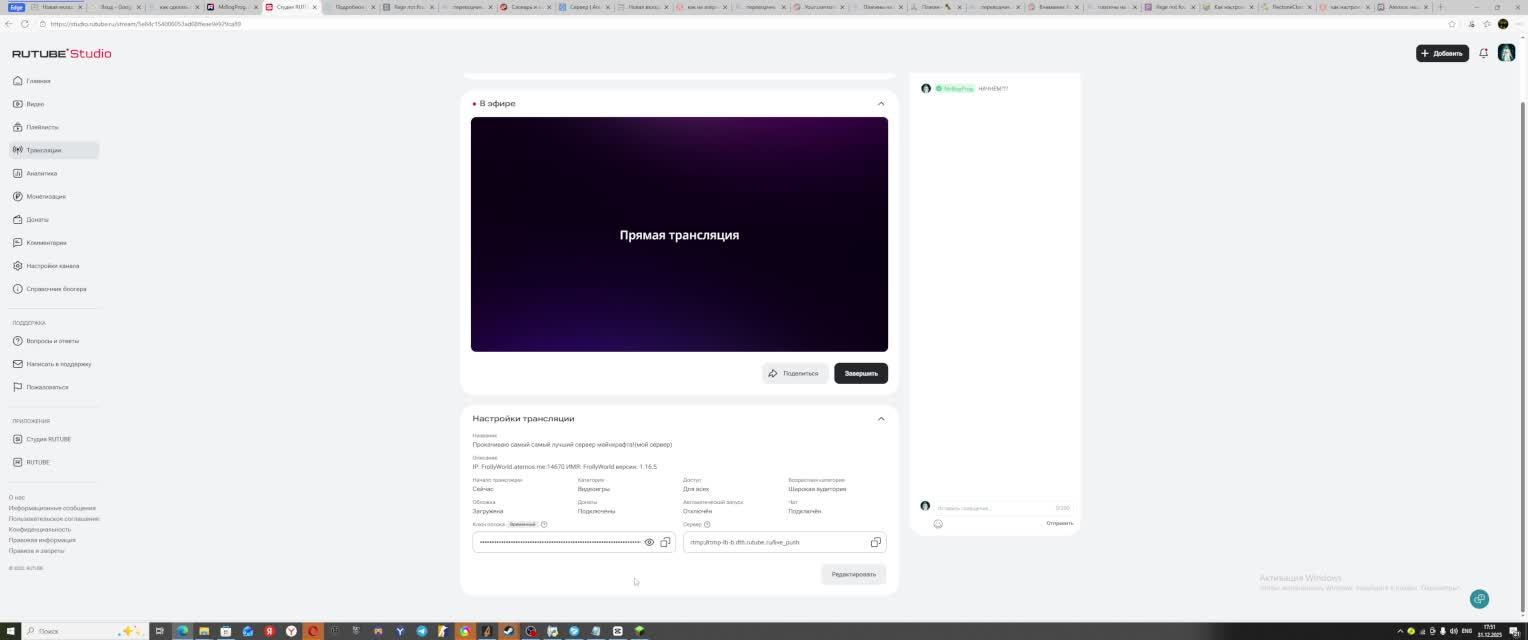Open Аналитика section
The image size is (1528, 640).
coord(54,173)
